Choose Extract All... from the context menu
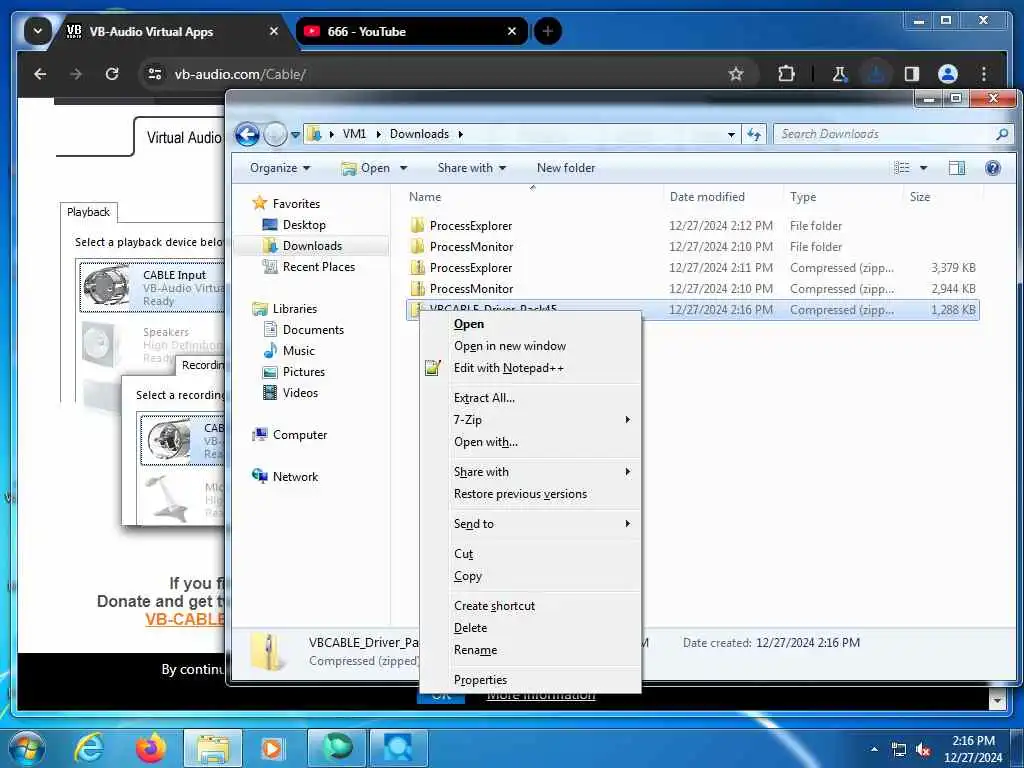 530,398
